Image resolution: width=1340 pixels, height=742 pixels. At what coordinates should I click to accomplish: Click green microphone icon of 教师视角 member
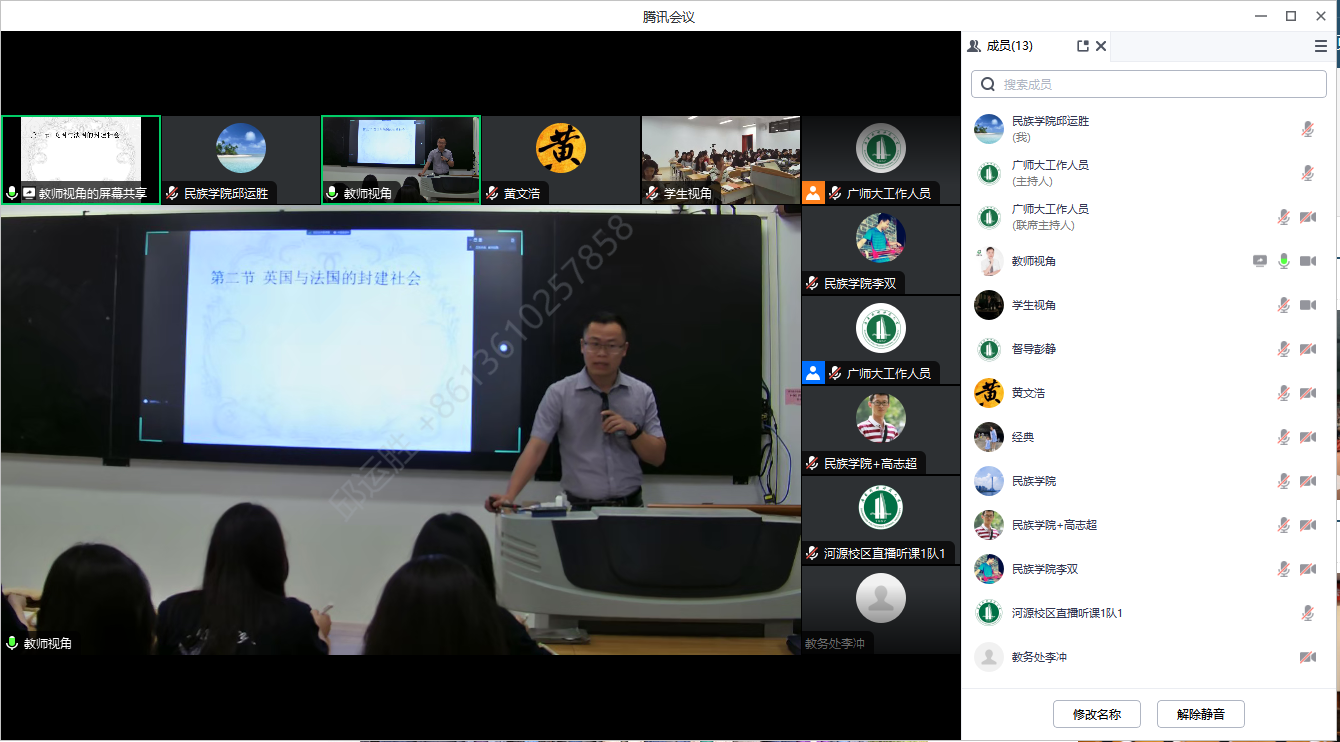[1284, 261]
